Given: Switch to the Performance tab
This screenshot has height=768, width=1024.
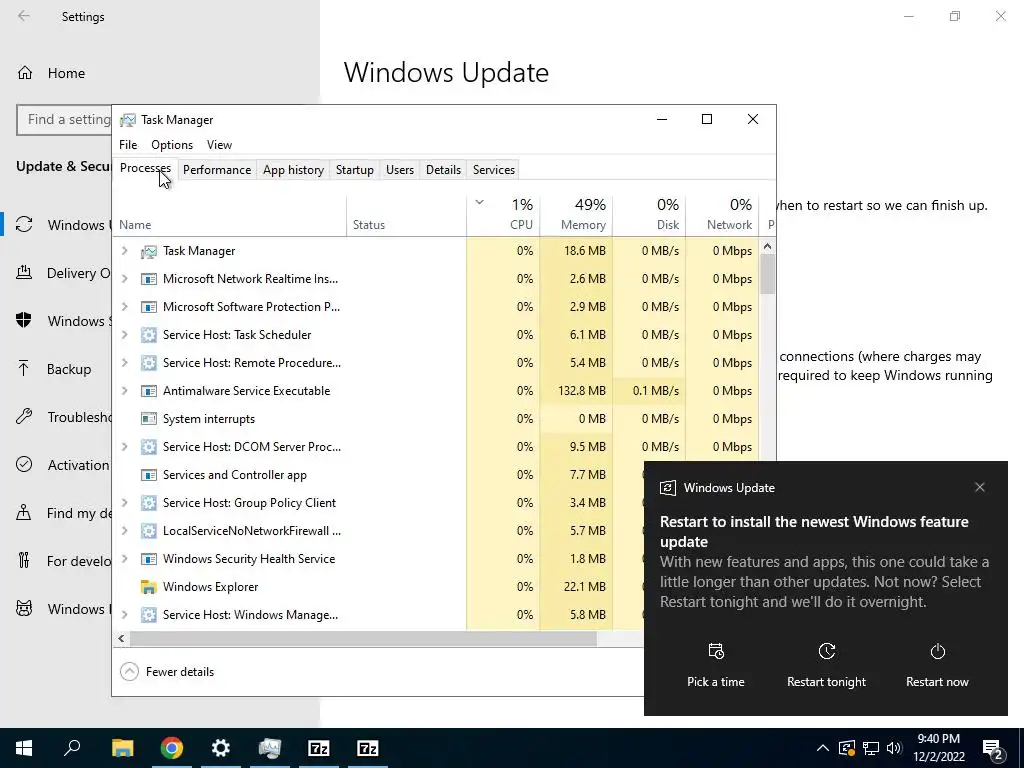Looking at the screenshot, I should click(x=217, y=170).
